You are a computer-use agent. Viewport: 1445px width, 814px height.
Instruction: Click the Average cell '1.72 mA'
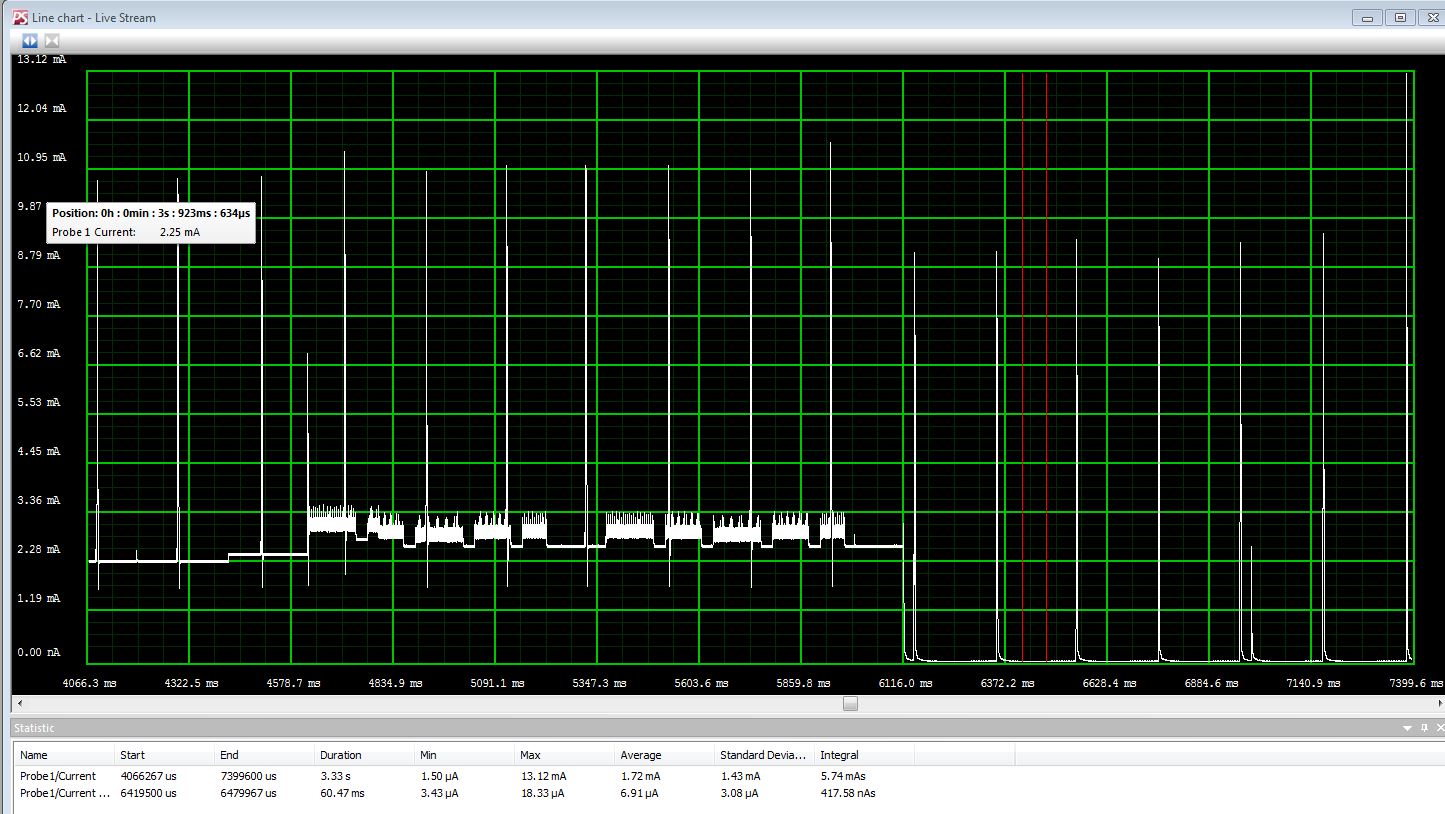[640, 776]
